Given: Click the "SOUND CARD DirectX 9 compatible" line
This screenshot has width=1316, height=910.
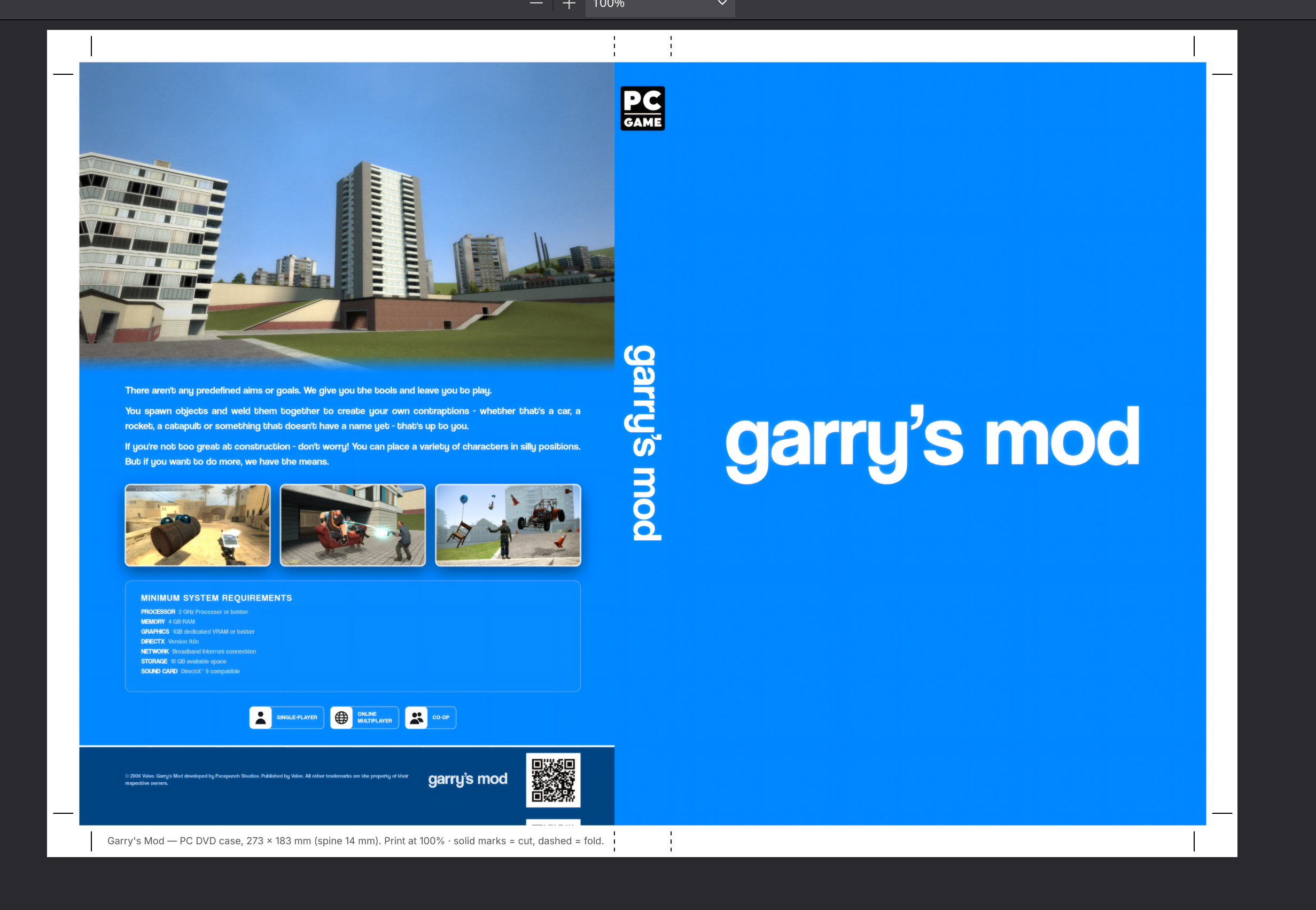Looking at the screenshot, I should [x=190, y=672].
